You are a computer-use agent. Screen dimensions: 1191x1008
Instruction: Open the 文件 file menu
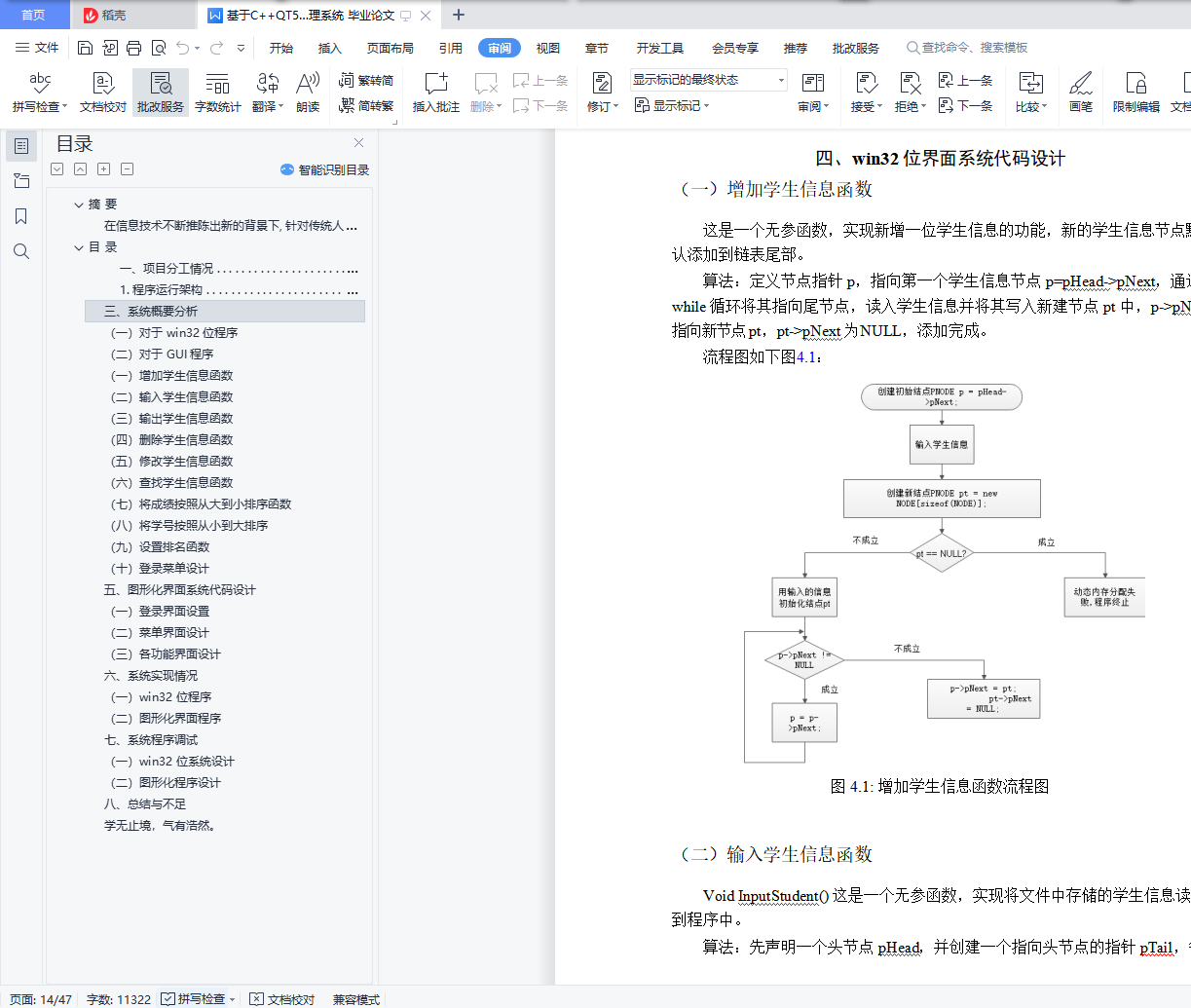pos(37,48)
